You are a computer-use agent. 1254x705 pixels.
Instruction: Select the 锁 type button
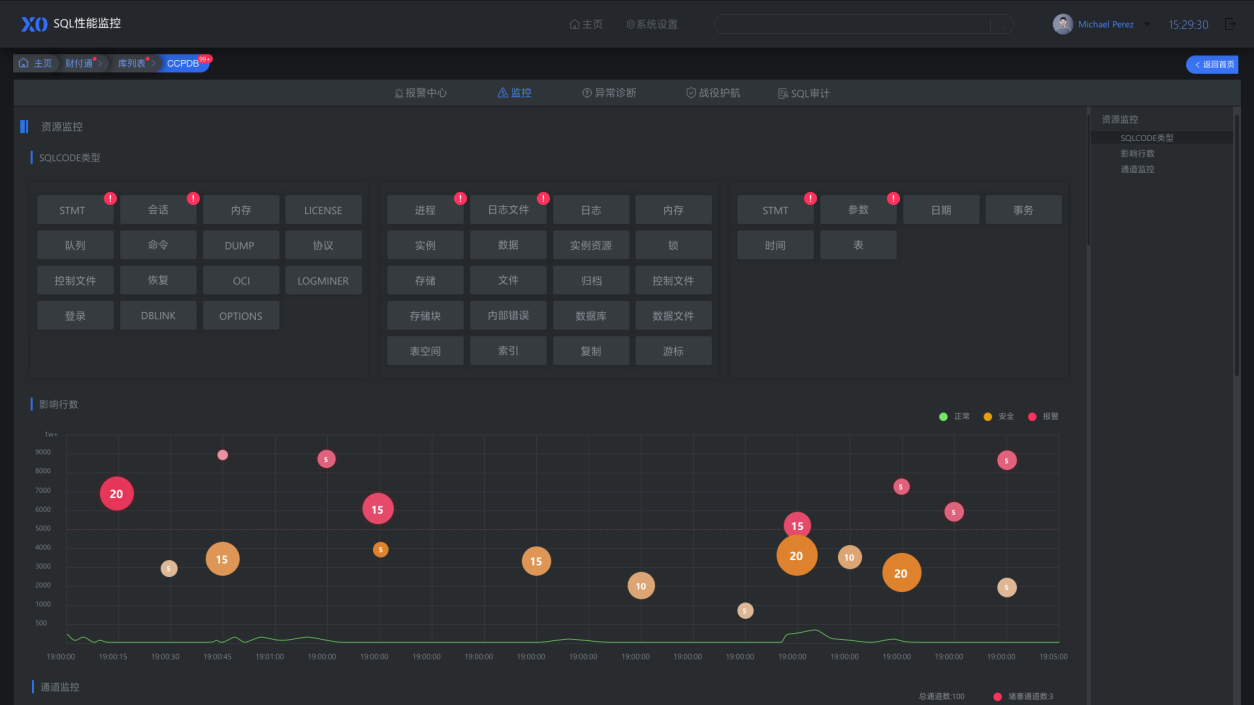(673, 245)
